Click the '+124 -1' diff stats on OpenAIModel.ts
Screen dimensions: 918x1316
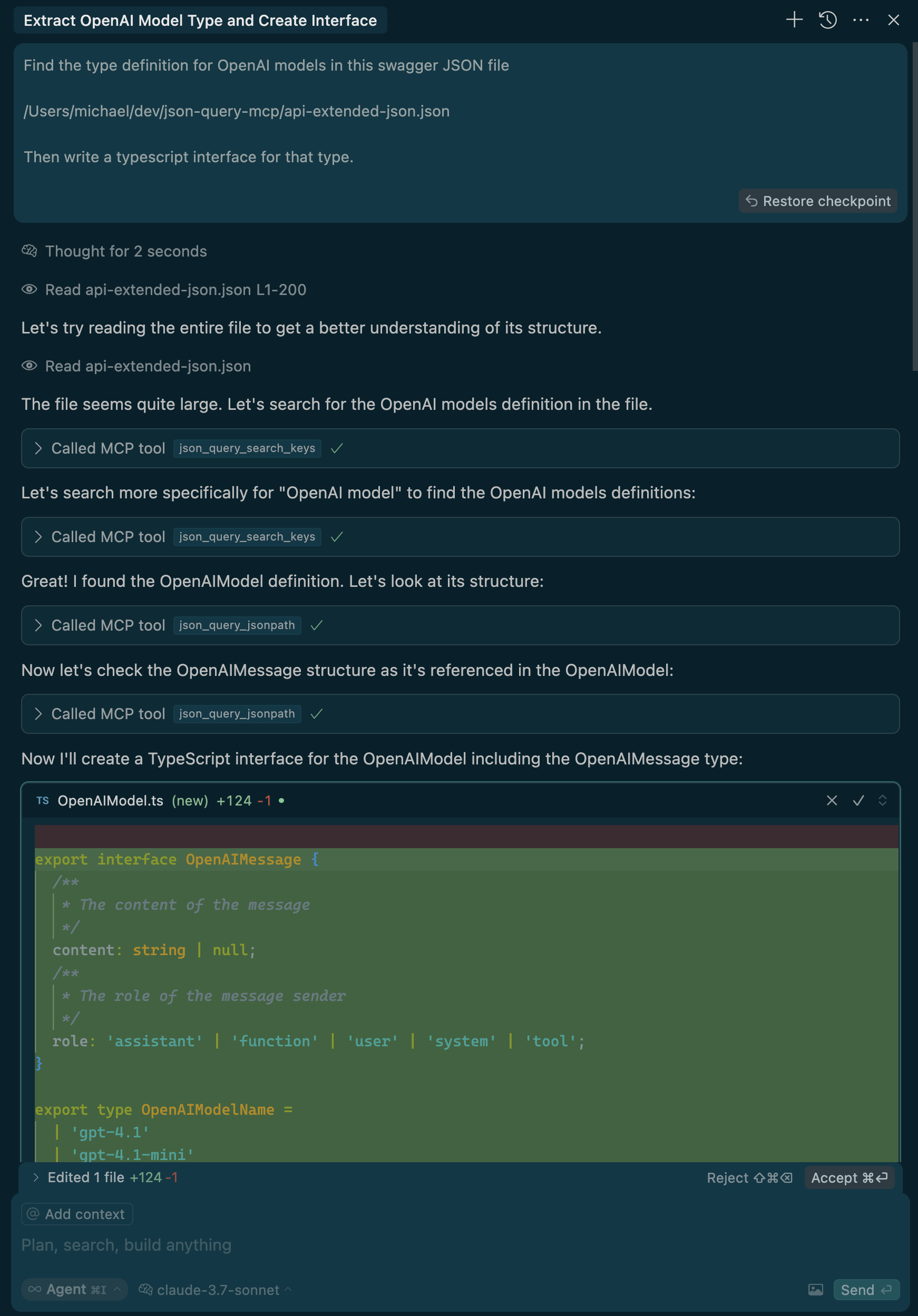[243, 801]
